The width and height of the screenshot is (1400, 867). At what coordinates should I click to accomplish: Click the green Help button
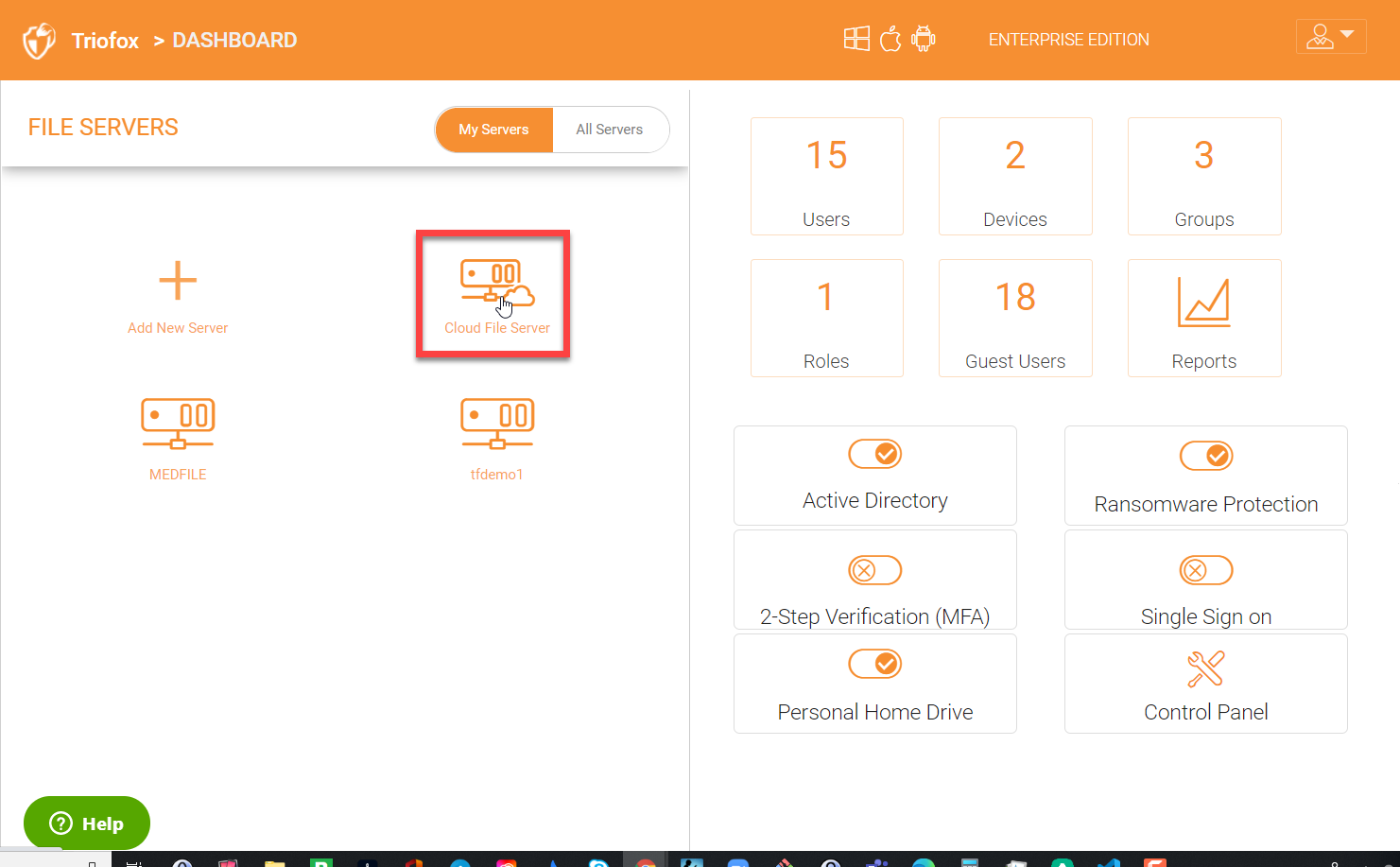(87, 823)
